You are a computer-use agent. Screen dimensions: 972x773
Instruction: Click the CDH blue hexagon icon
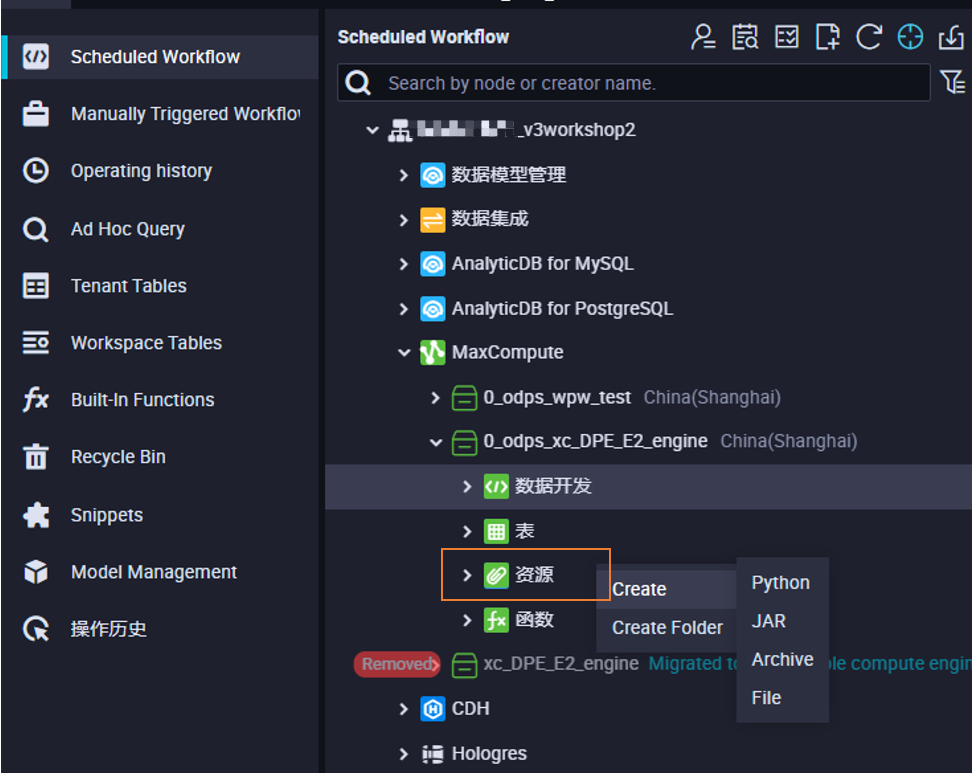[x=433, y=709]
